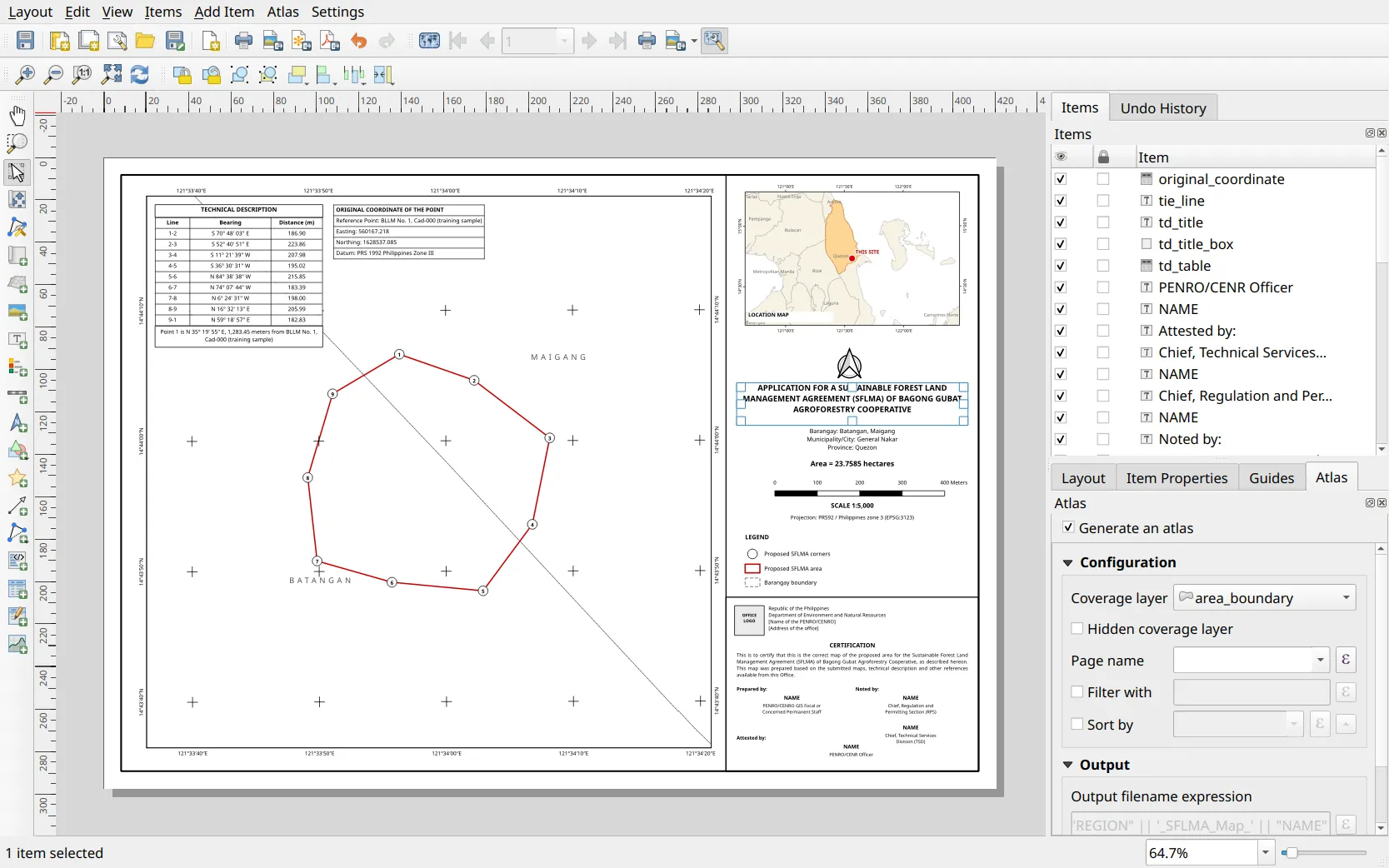Screen dimensions: 1389x868
Task: Uncheck Generate an atlas
Action: [x=1068, y=527]
